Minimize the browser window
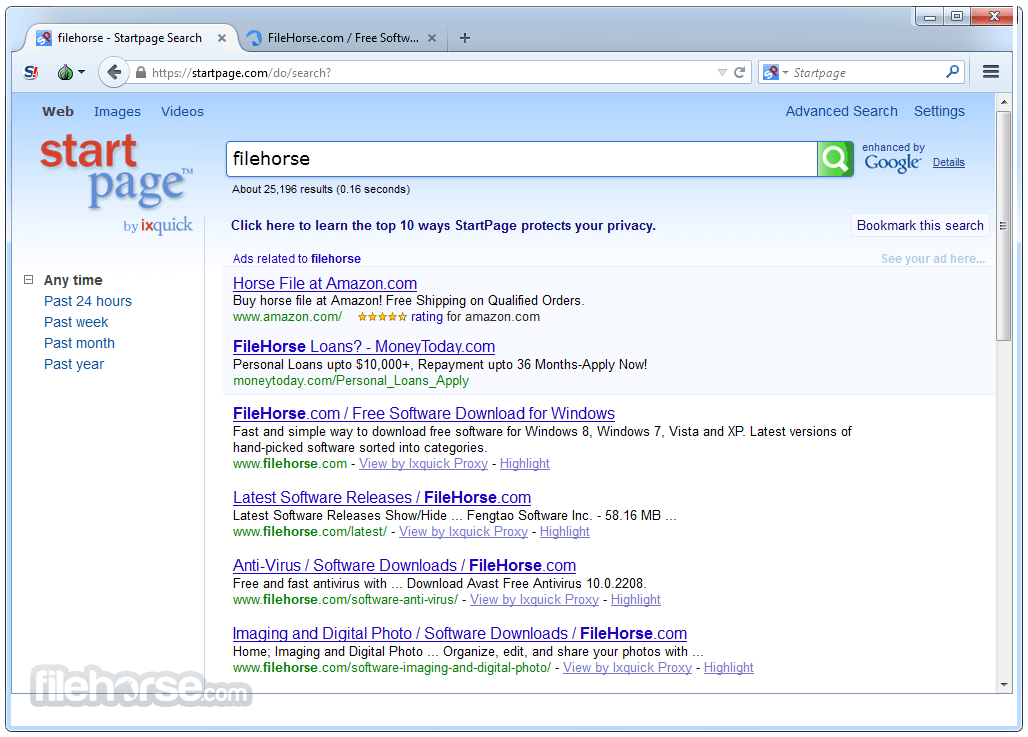The image size is (1028, 737). coord(930,16)
